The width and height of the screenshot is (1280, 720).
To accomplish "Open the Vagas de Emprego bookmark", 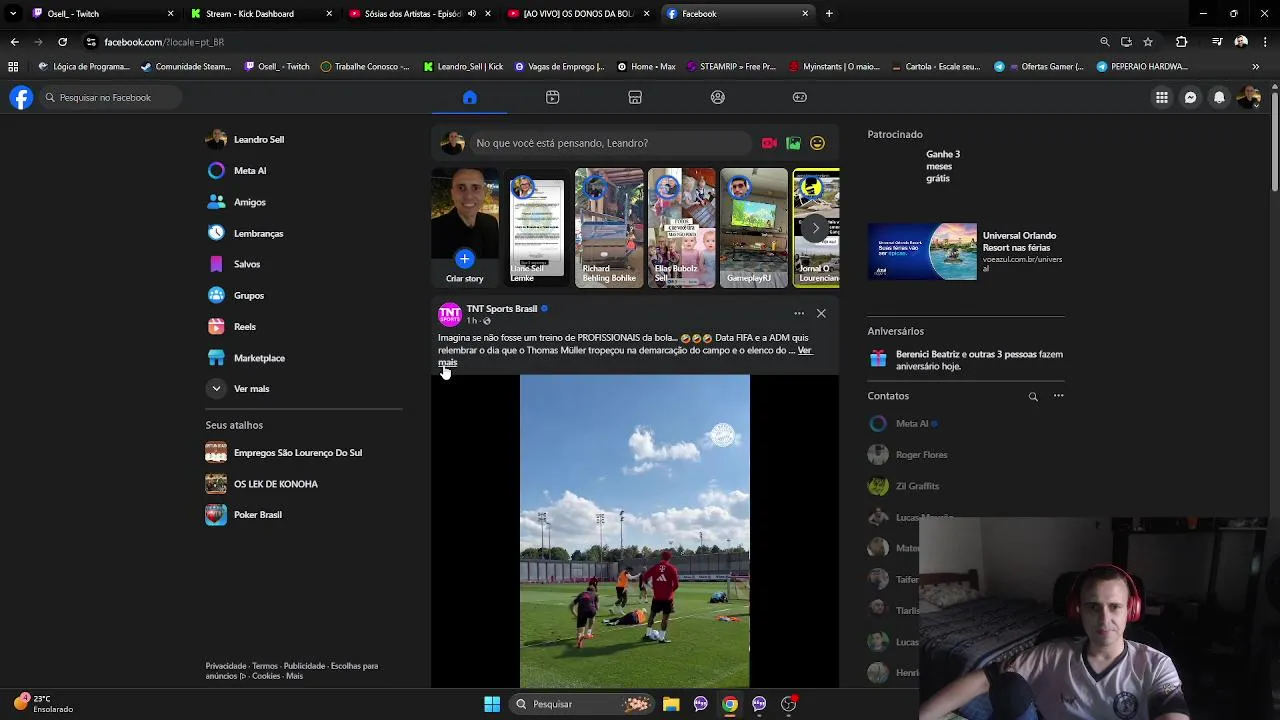I will (x=560, y=67).
